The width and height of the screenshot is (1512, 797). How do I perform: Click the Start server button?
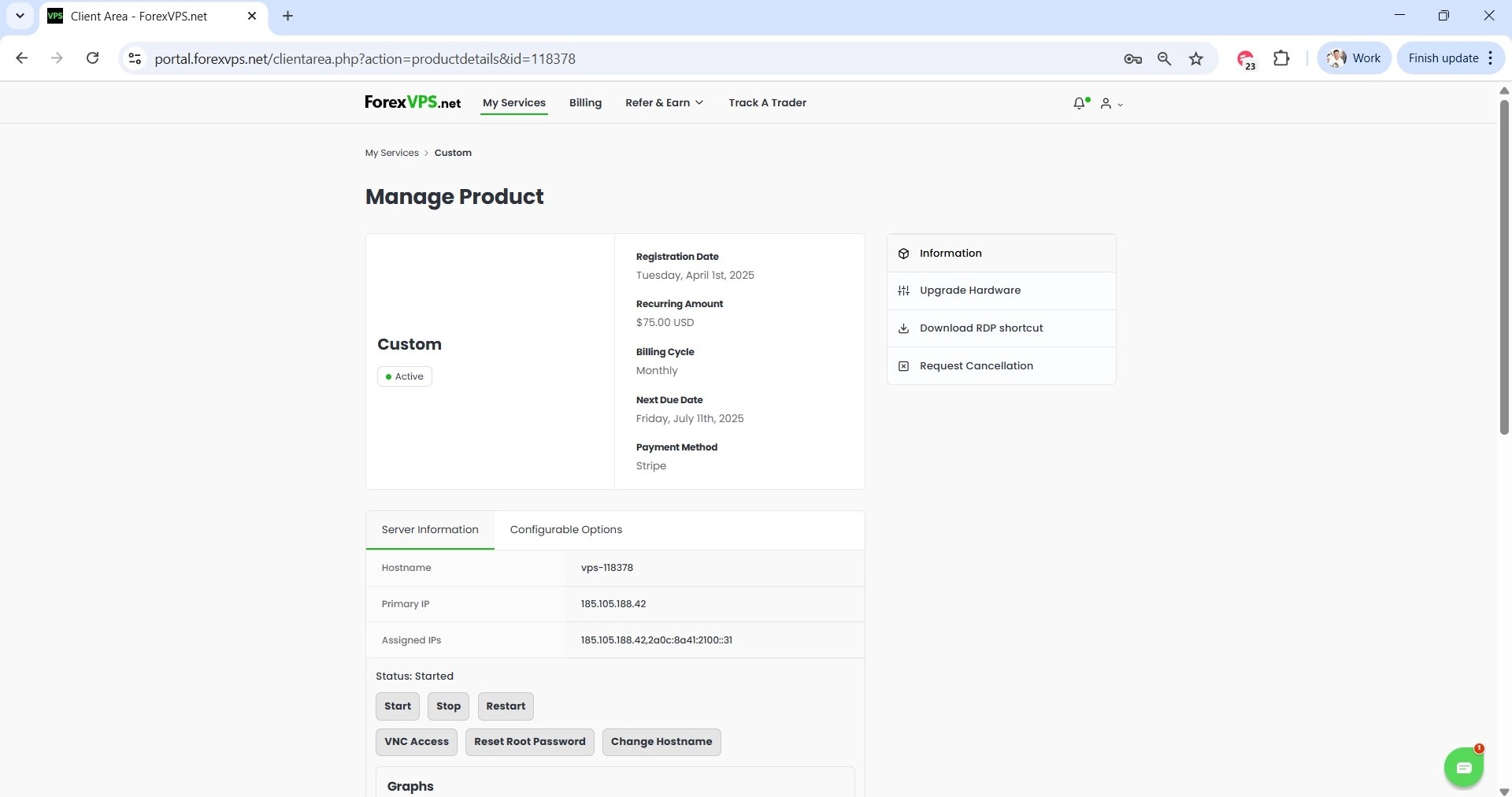point(398,706)
